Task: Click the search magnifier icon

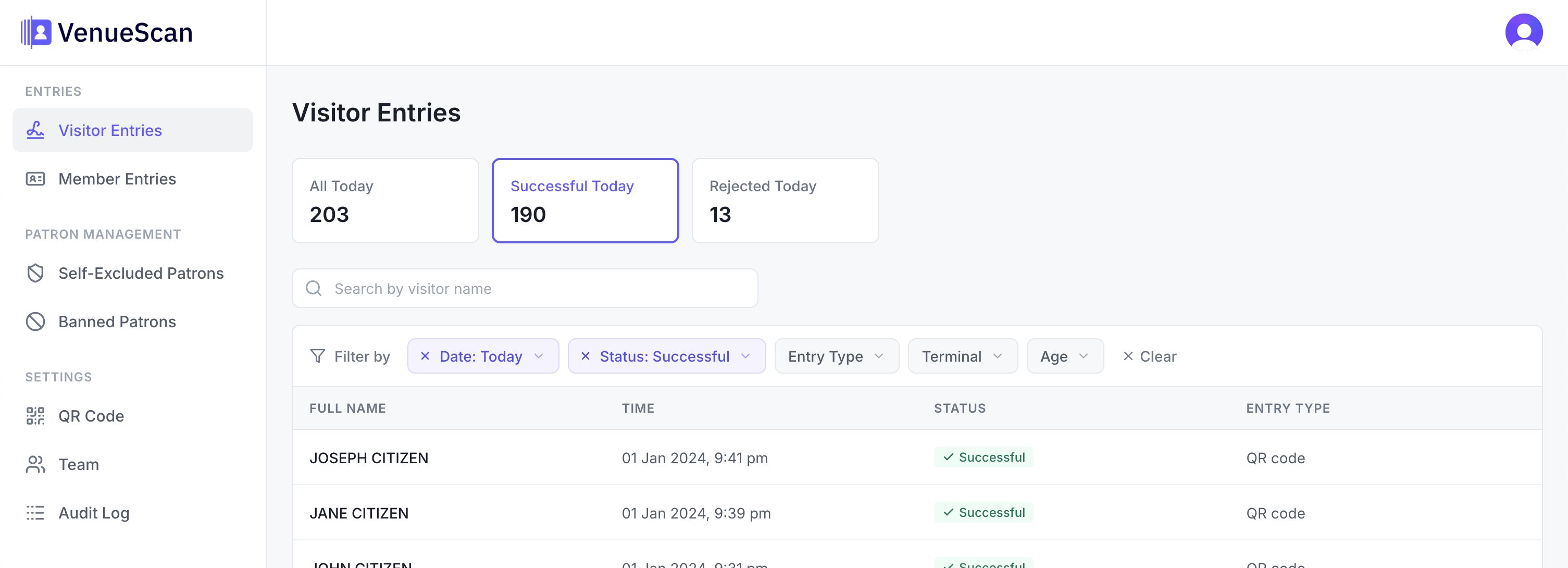Action: (x=314, y=288)
